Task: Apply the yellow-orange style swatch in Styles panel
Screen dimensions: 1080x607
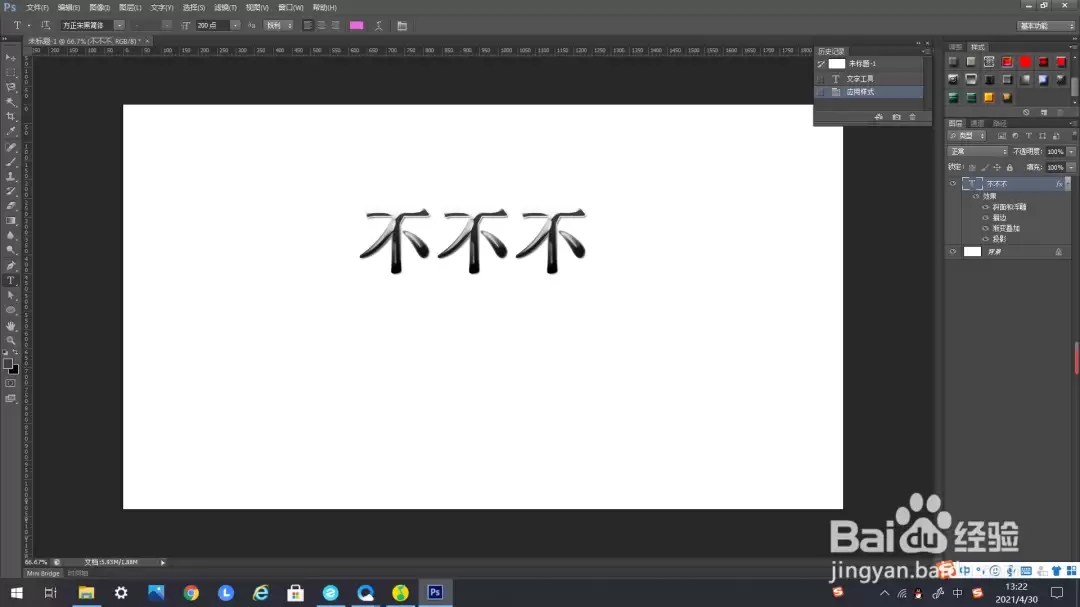Action: 989,97
